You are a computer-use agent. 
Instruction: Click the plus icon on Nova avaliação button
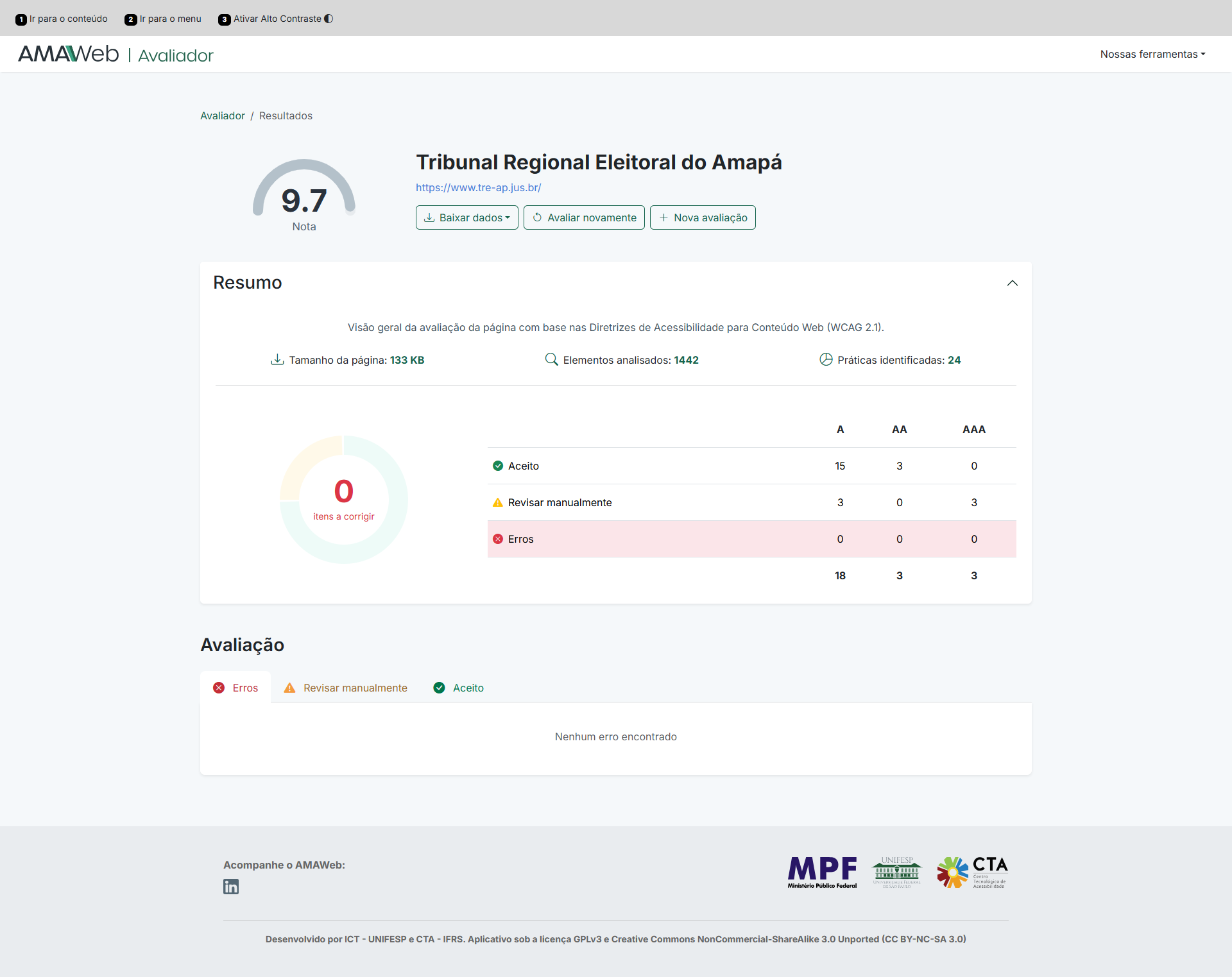pyautogui.click(x=663, y=217)
